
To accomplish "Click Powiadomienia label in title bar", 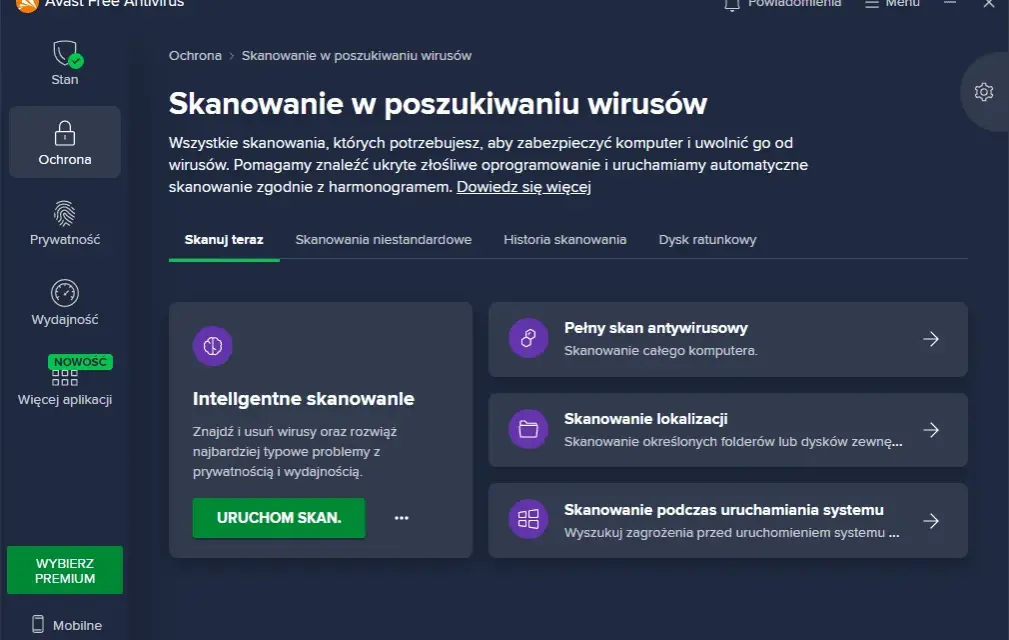I will [x=794, y=4].
